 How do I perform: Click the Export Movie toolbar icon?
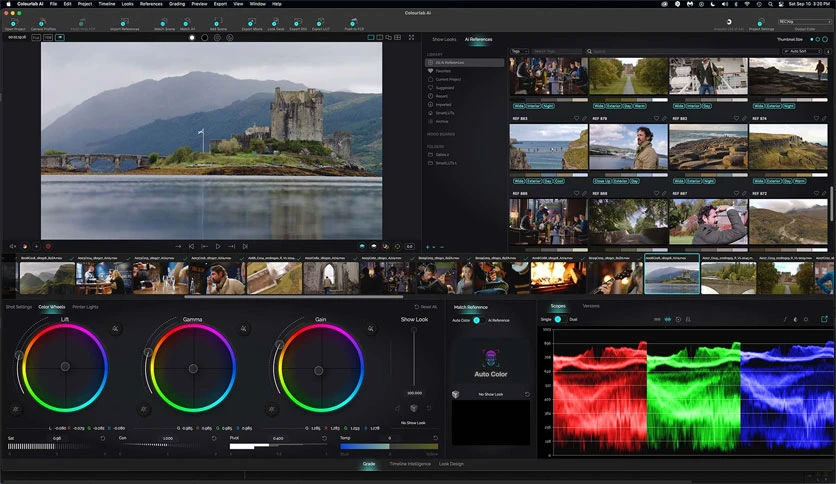point(251,23)
